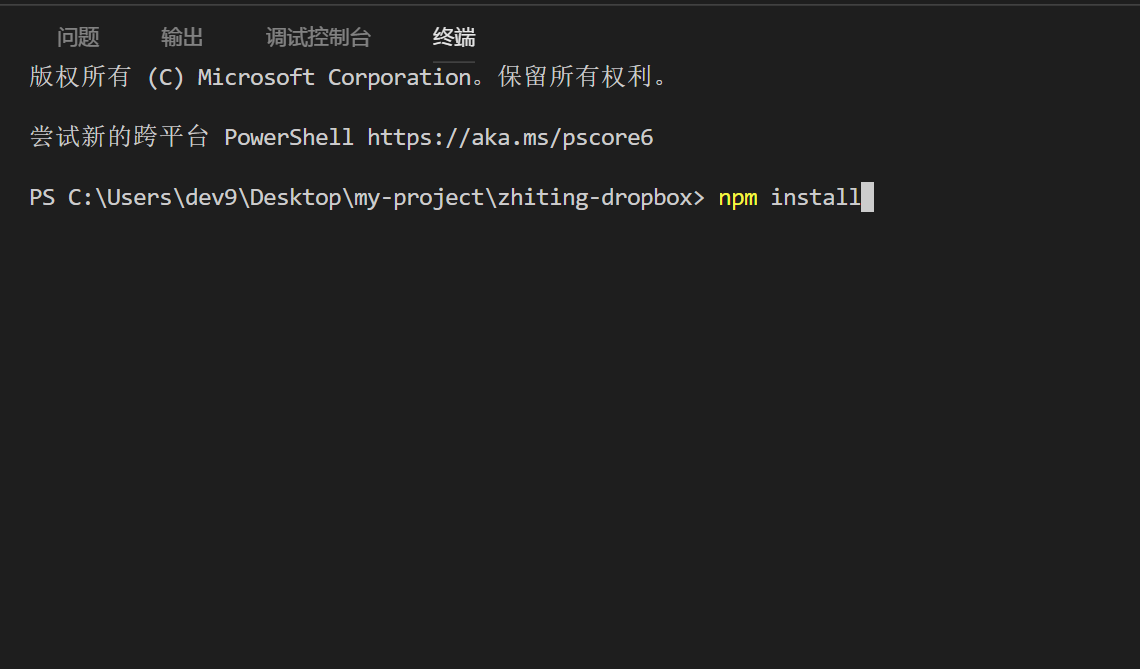Place cursor at the blinking block cursor
The image size is (1140, 669).
[867, 197]
